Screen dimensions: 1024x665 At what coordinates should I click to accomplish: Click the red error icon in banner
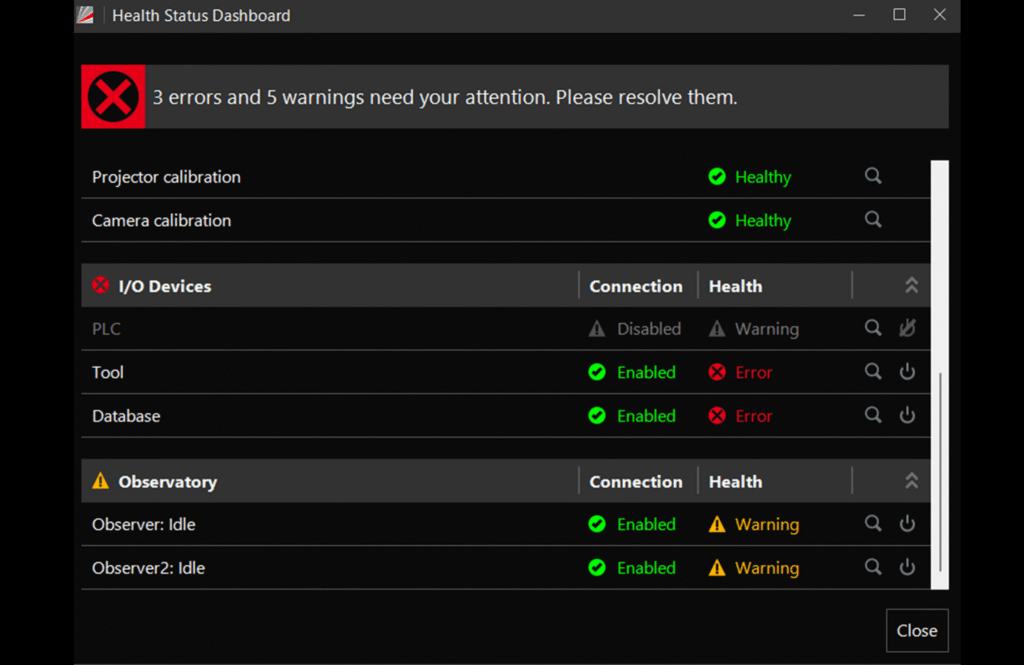[x=113, y=97]
